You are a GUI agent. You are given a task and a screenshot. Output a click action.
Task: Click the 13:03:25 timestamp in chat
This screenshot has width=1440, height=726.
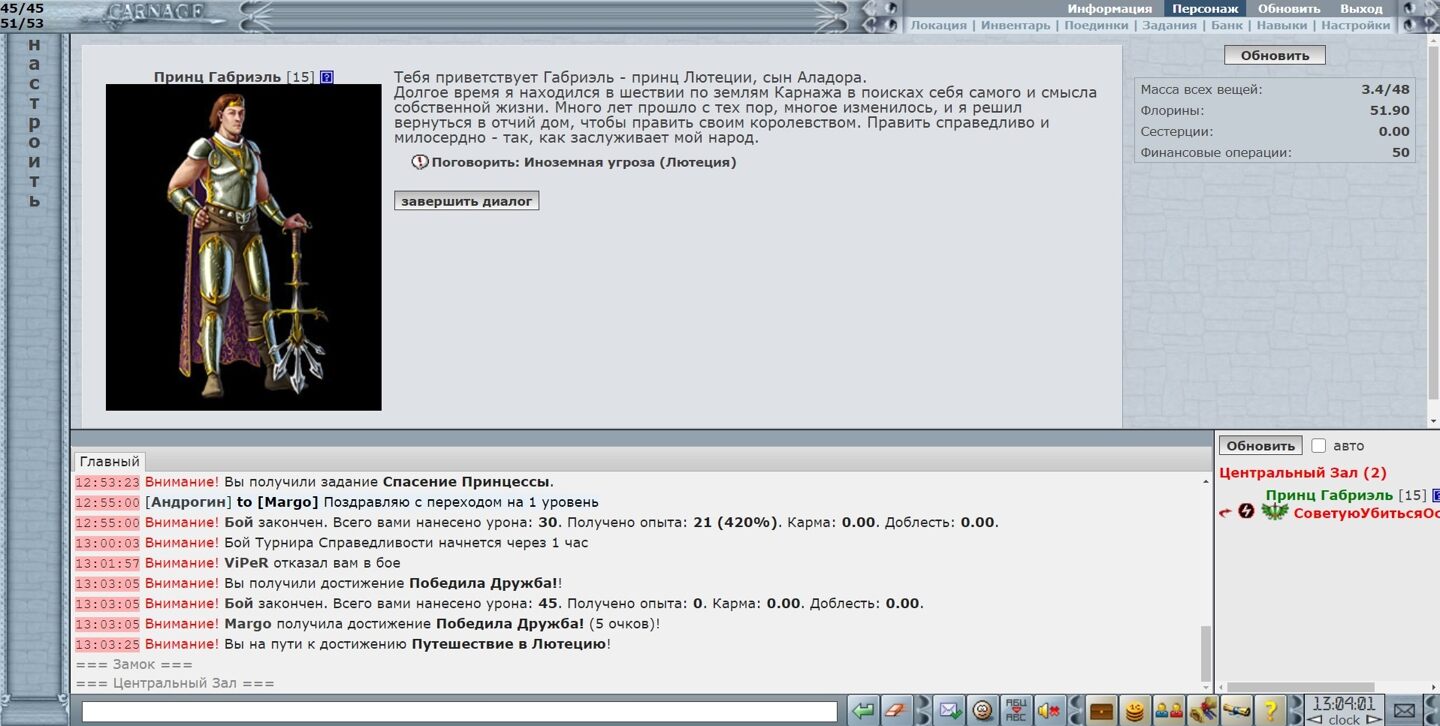(x=108, y=644)
